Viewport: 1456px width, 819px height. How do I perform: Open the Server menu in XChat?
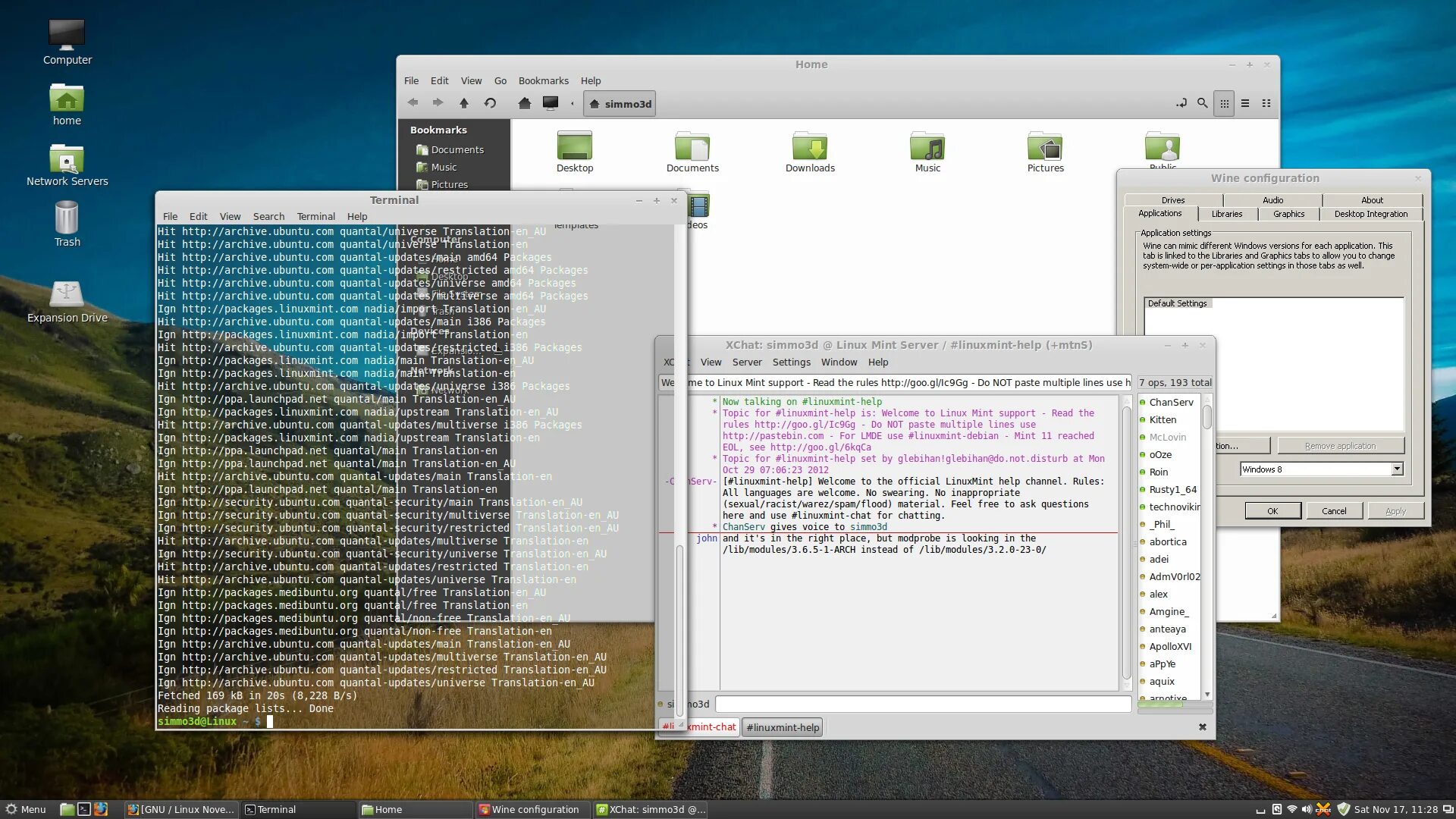pyautogui.click(x=746, y=362)
